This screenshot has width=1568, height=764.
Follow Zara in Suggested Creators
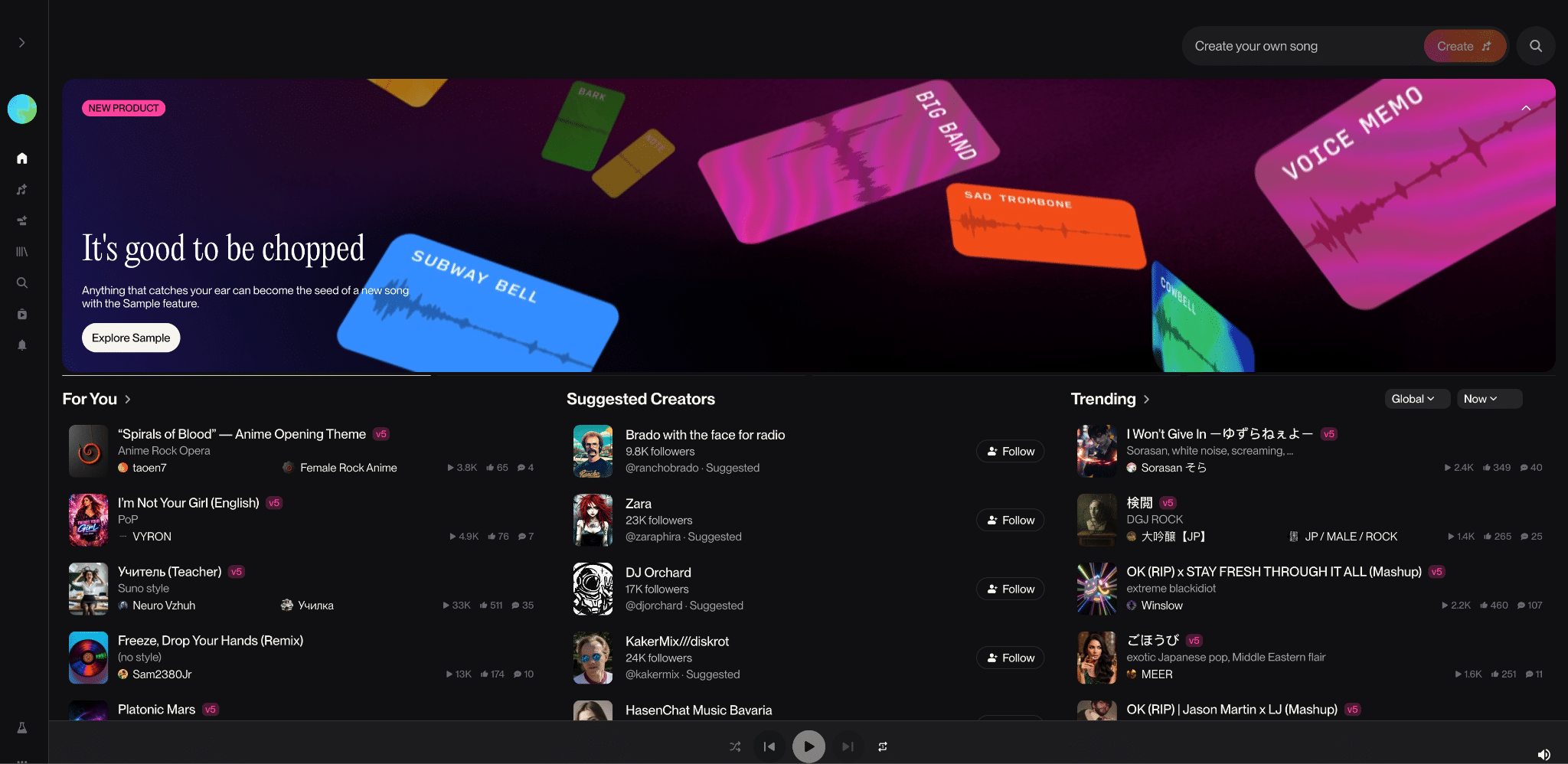pos(1010,520)
